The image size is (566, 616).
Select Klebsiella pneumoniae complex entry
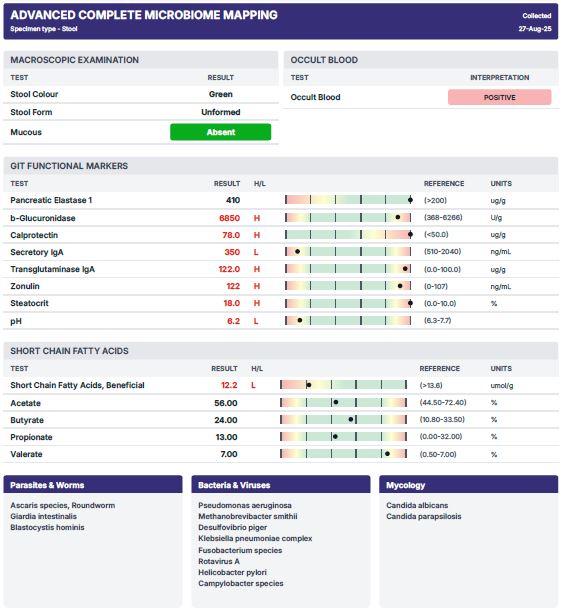click(255, 538)
